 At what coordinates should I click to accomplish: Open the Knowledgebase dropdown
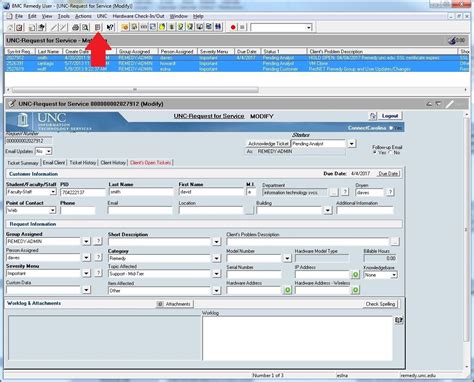pos(394,275)
